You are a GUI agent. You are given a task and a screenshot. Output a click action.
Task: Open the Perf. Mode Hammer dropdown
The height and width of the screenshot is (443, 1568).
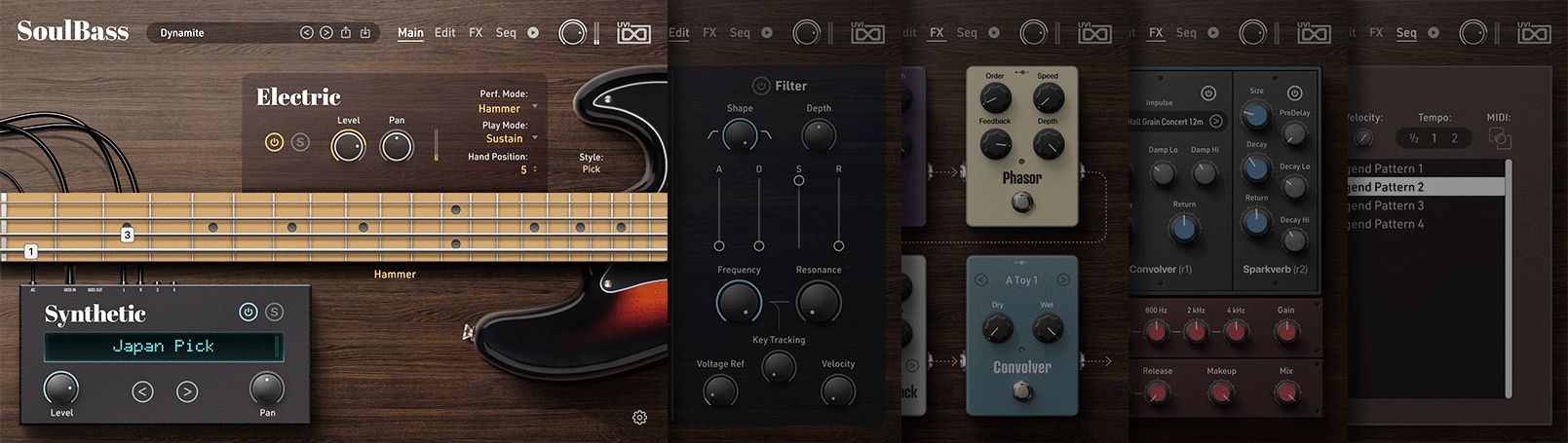point(506,109)
